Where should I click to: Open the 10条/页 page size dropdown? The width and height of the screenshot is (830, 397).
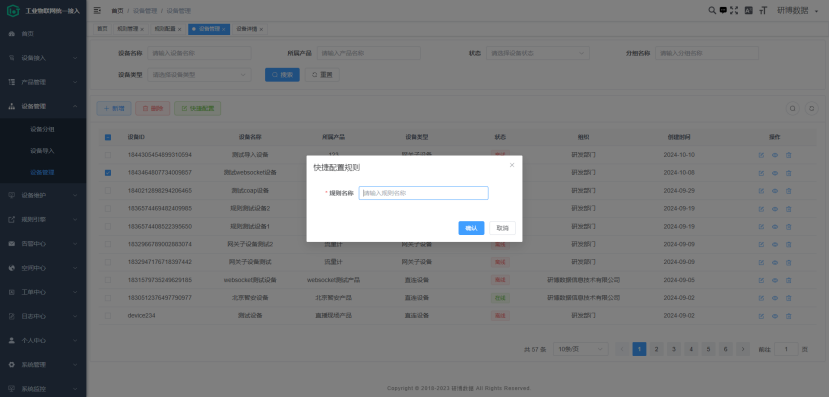[581, 349]
